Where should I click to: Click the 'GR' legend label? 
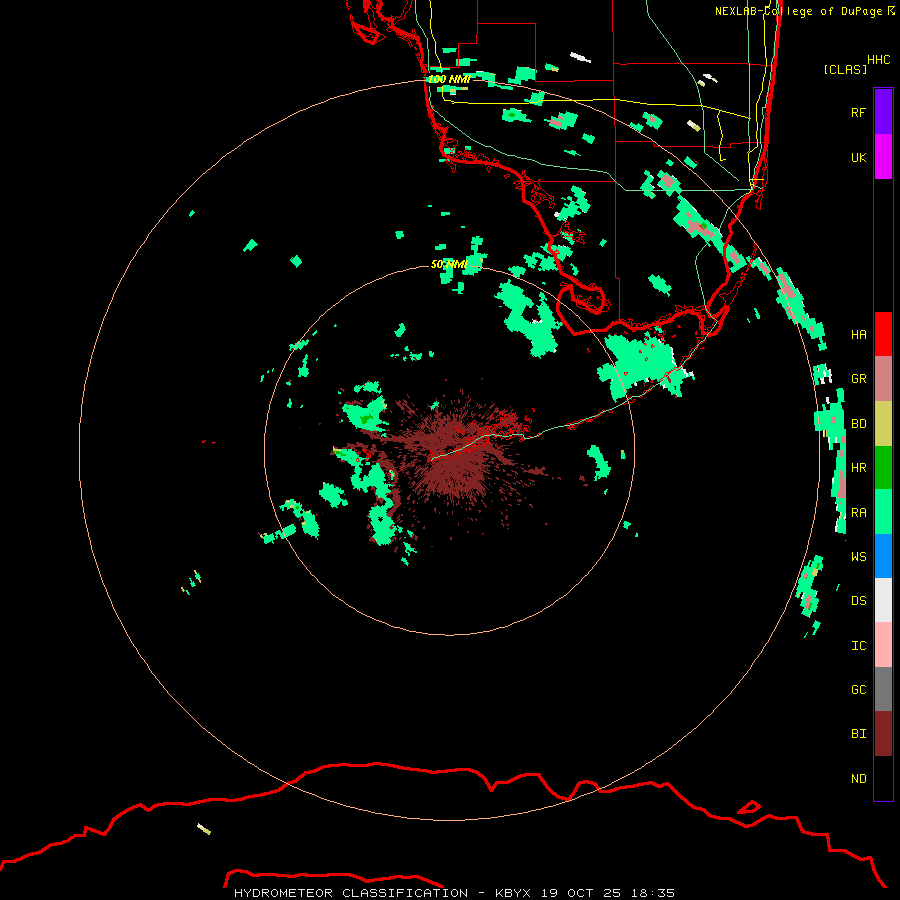tap(859, 379)
